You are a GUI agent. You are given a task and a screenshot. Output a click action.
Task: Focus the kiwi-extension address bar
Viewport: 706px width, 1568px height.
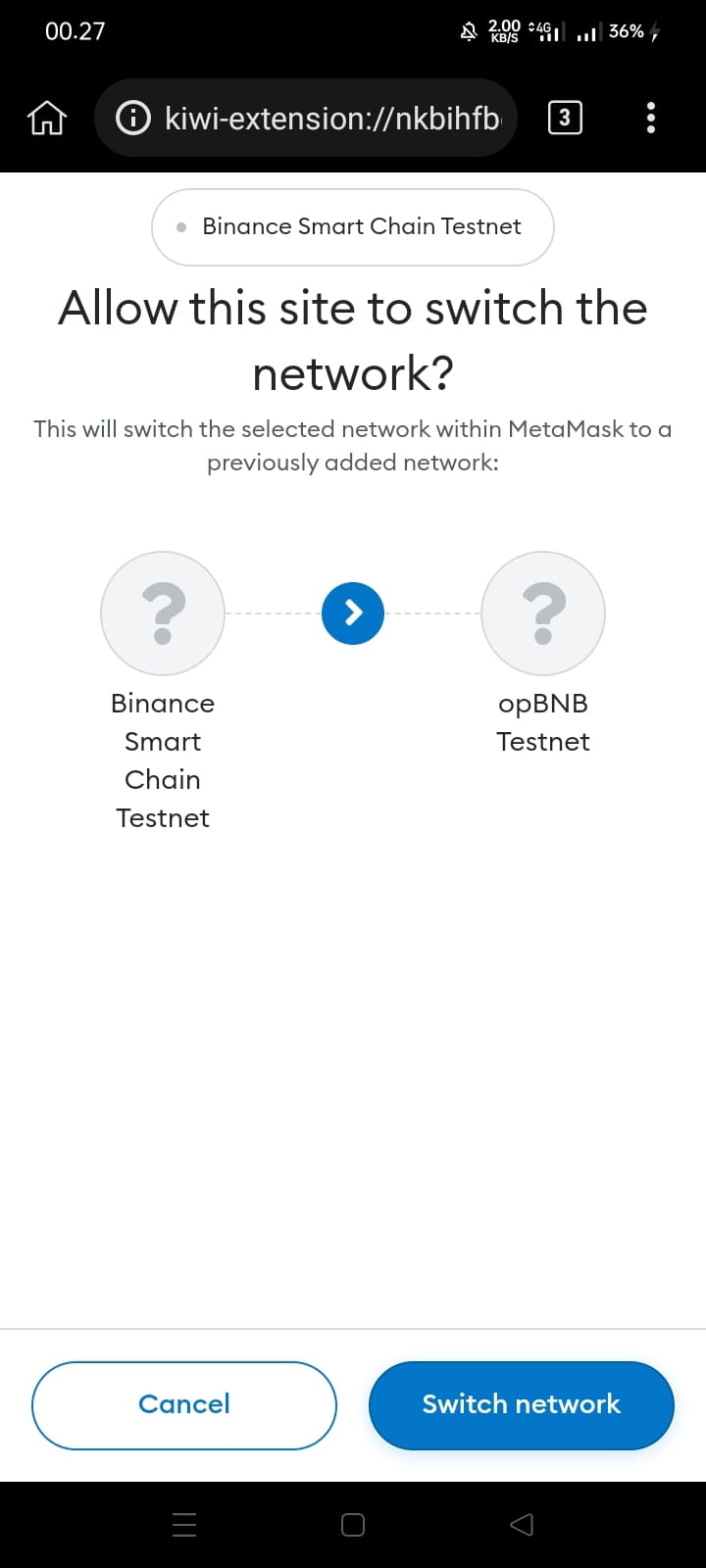click(x=333, y=119)
